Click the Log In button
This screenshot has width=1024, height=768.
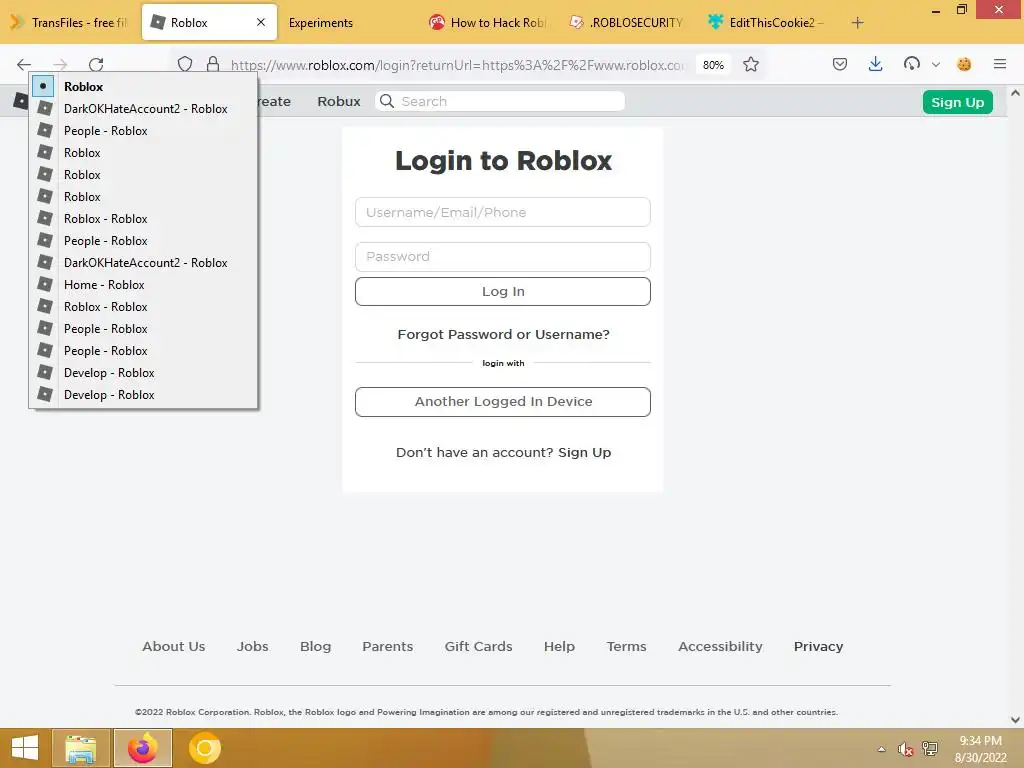(503, 291)
